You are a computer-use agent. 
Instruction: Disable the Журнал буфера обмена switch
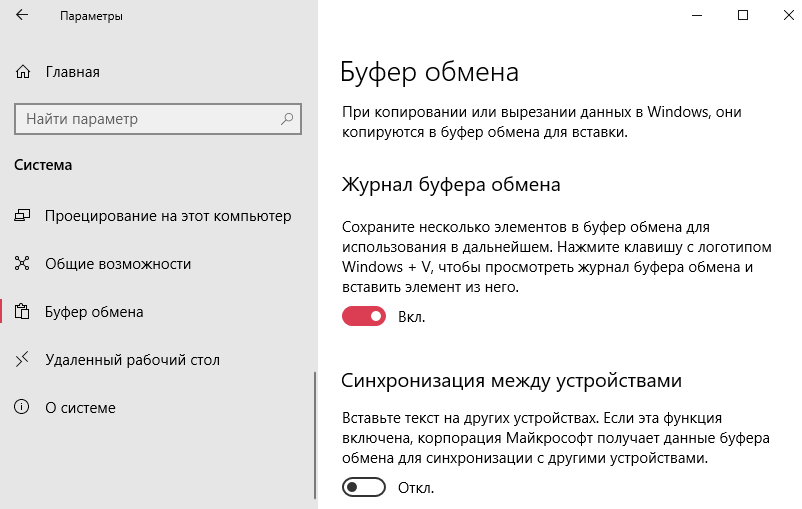(364, 317)
